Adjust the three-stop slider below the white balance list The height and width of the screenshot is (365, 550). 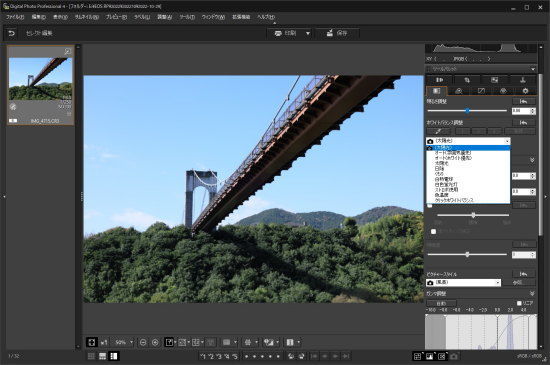tap(473, 215)
